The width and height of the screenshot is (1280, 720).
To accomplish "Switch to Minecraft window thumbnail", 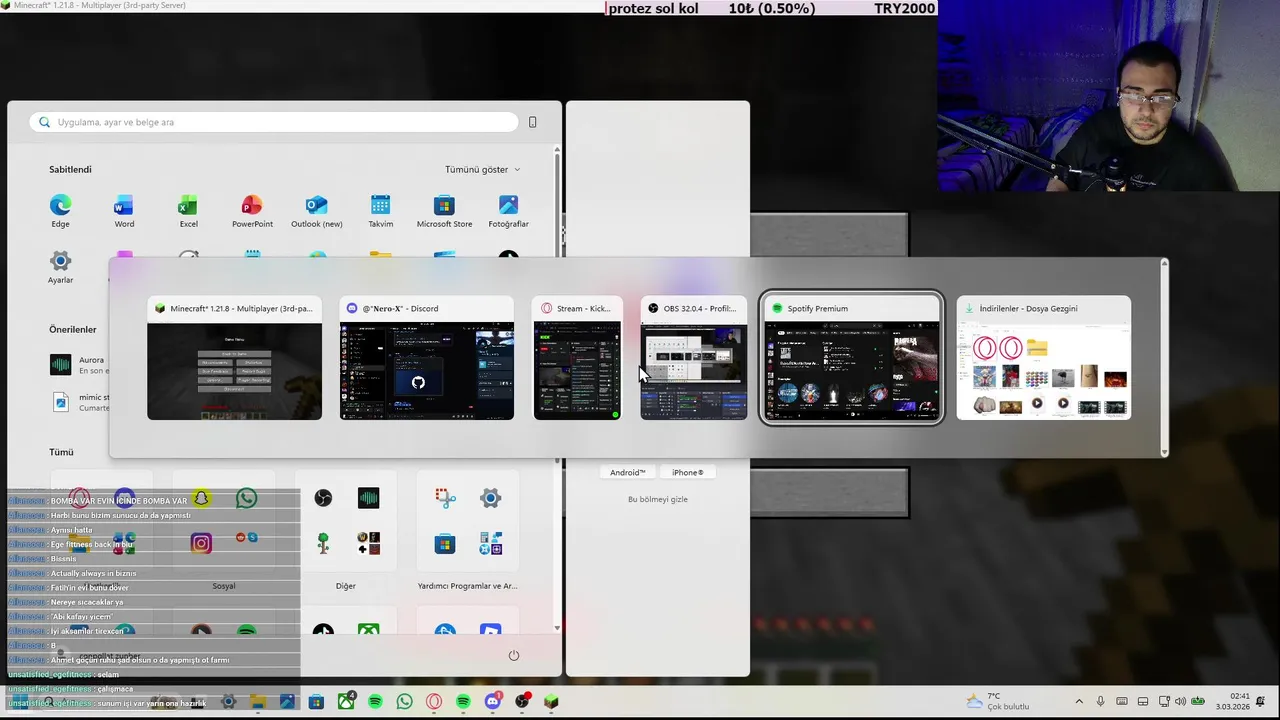I will 235,358.
